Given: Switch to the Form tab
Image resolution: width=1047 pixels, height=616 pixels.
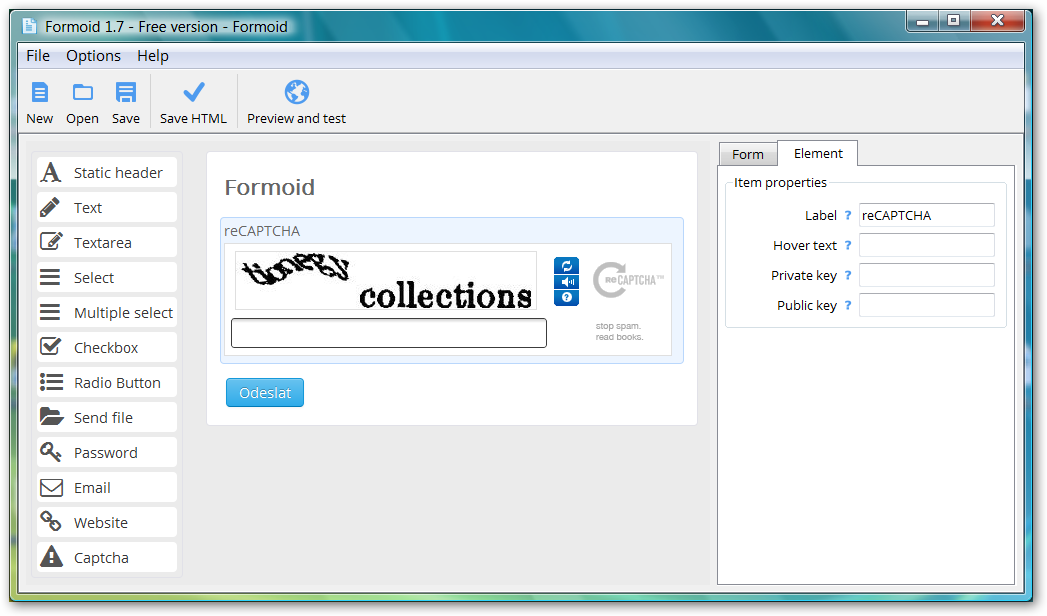Looking at the screenshot, I should (748, 154).
